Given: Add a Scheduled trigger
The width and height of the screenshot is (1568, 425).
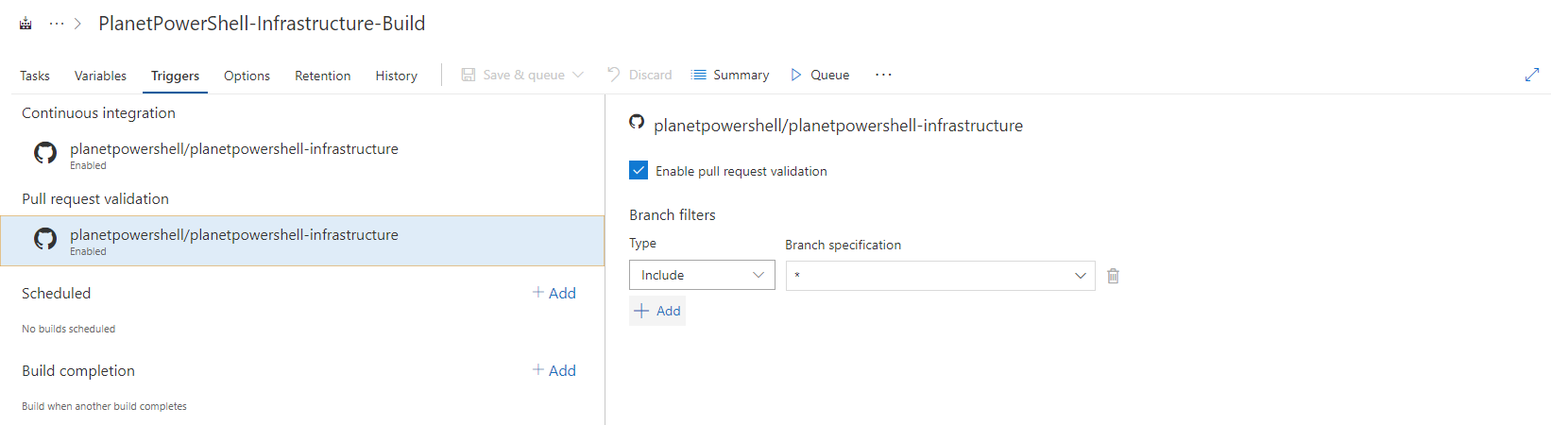Looking at the screenshot, I should 554,293.
